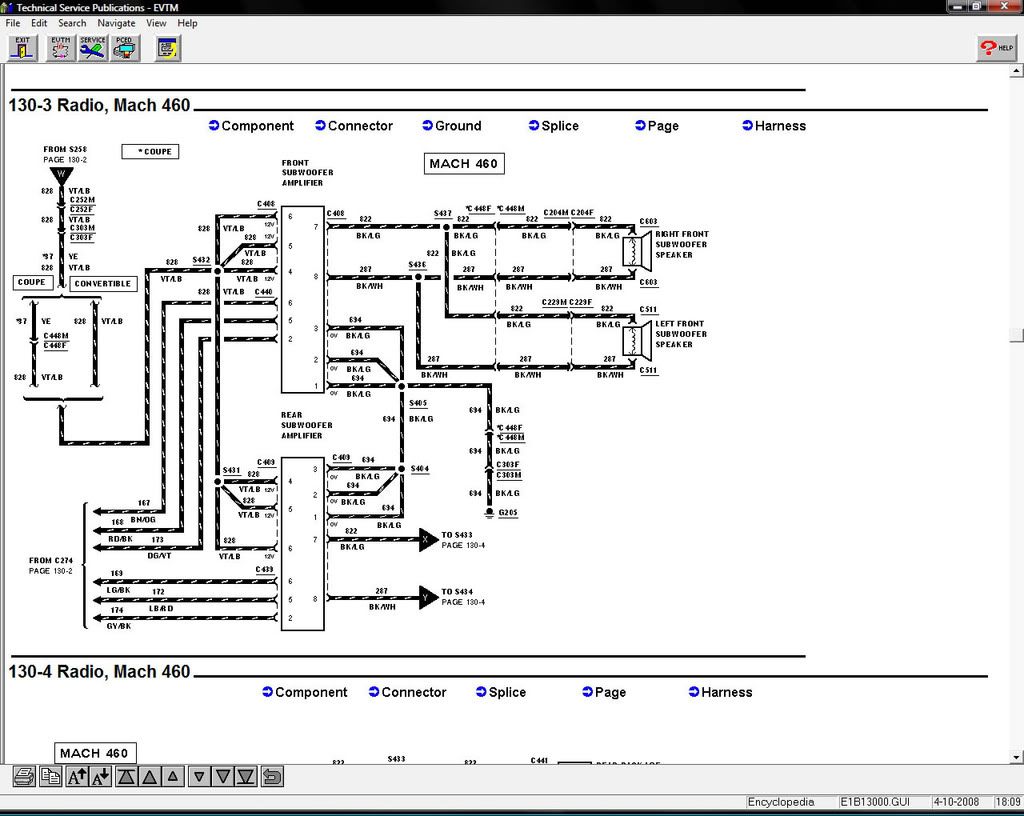Click the S405 splice label
Screen dimensions: 1024x816
418,403
